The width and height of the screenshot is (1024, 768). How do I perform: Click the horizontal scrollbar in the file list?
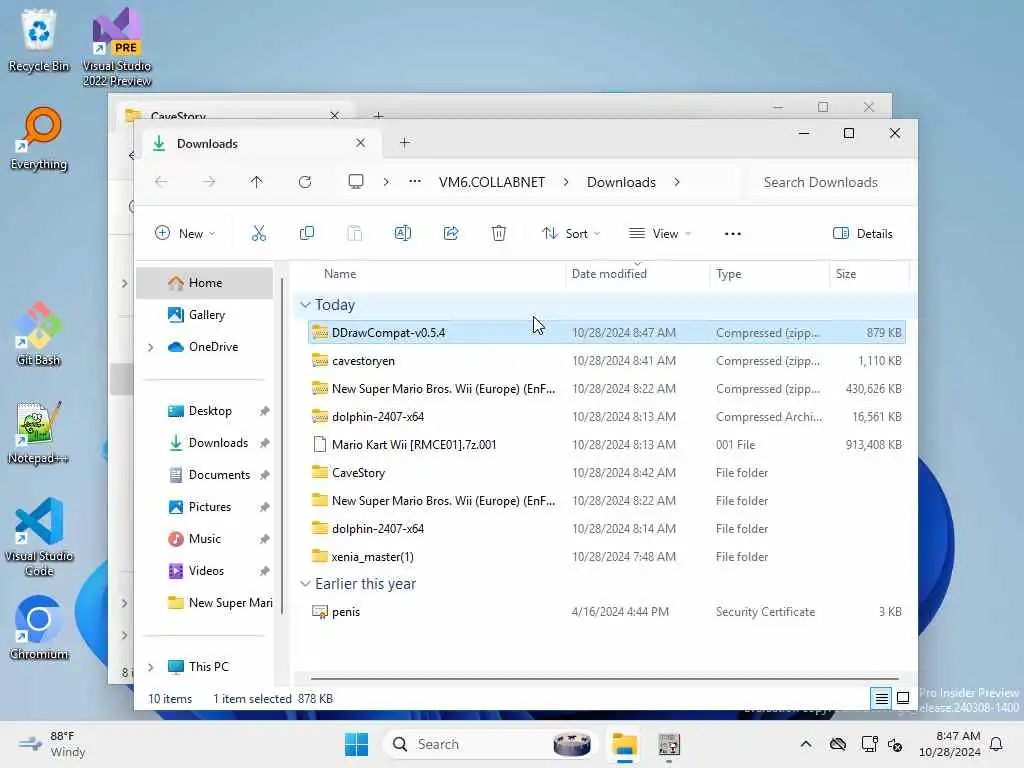point(604,679)
